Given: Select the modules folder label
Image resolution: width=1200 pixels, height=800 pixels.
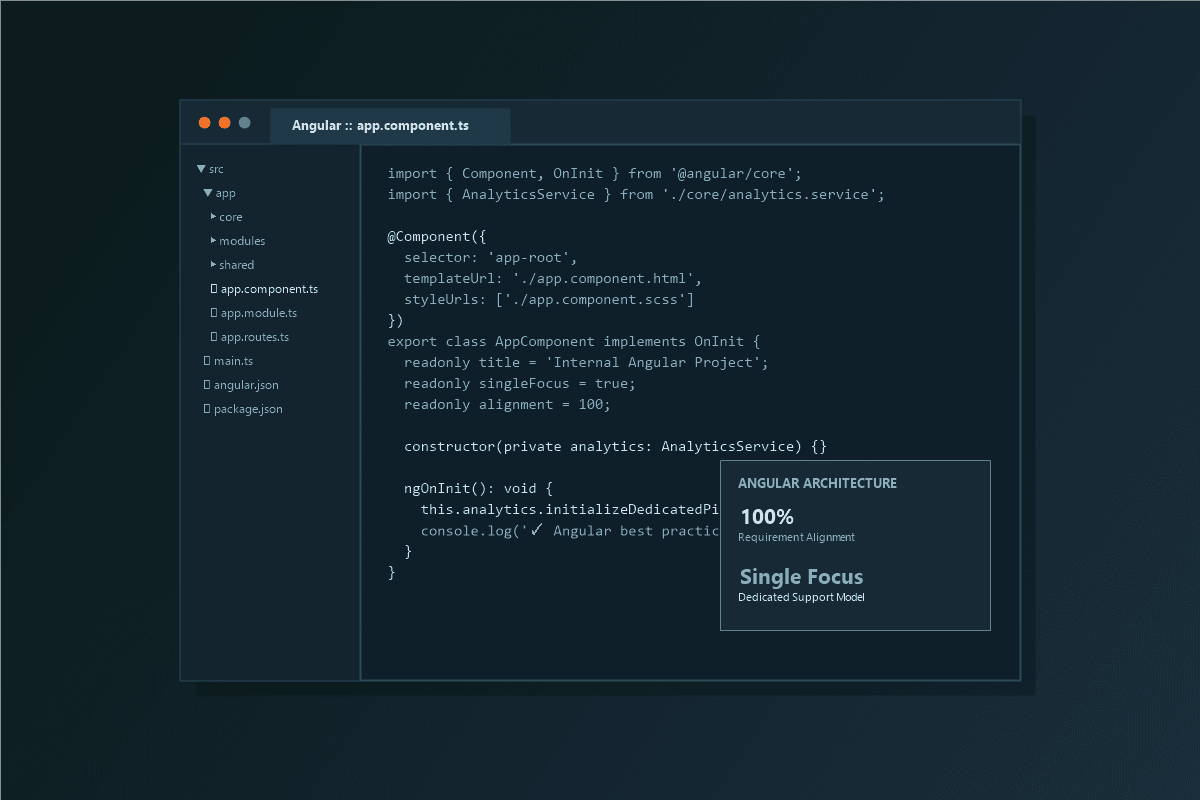Looking at the screenshot, I should [x=242, y=241].
